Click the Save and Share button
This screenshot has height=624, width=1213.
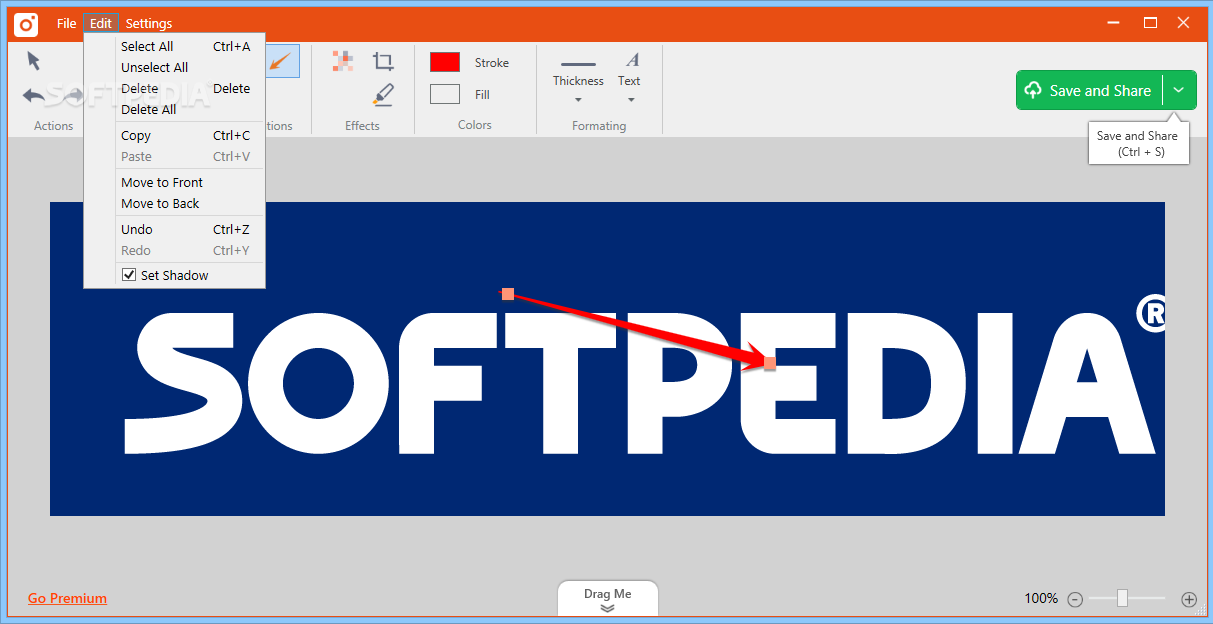[1089, 90]
